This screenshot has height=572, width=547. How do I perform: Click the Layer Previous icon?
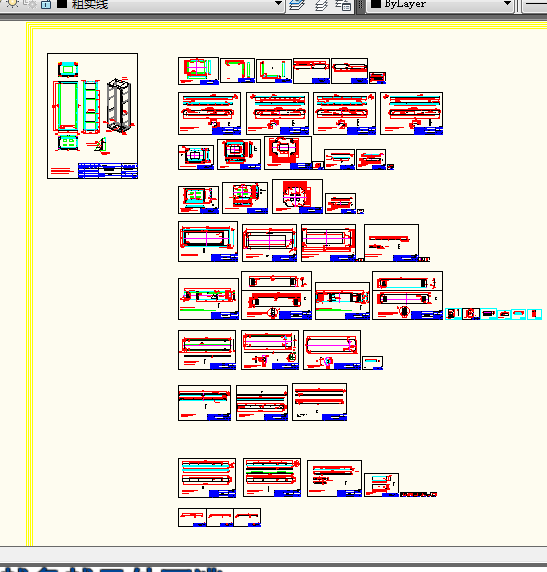pyautogui.click(x=321, y=5)
